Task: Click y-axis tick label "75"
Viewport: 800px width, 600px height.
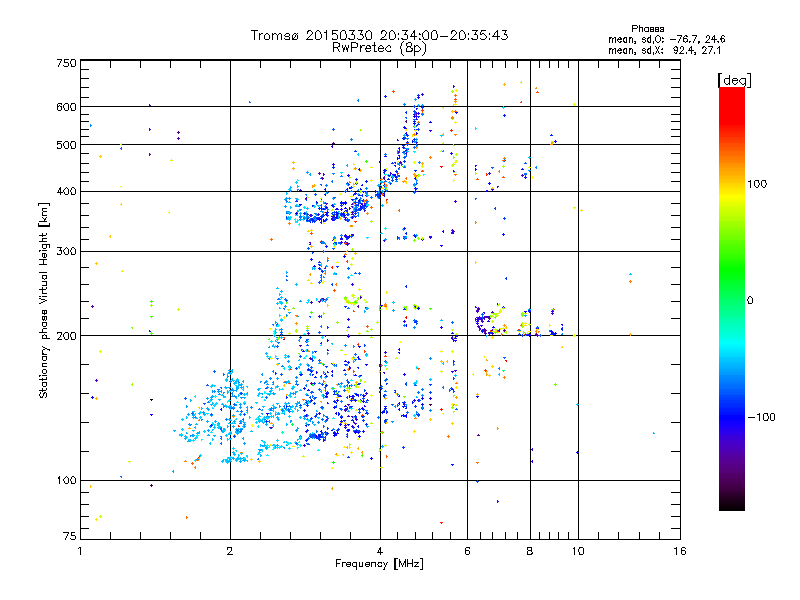Action: point(70,536)
